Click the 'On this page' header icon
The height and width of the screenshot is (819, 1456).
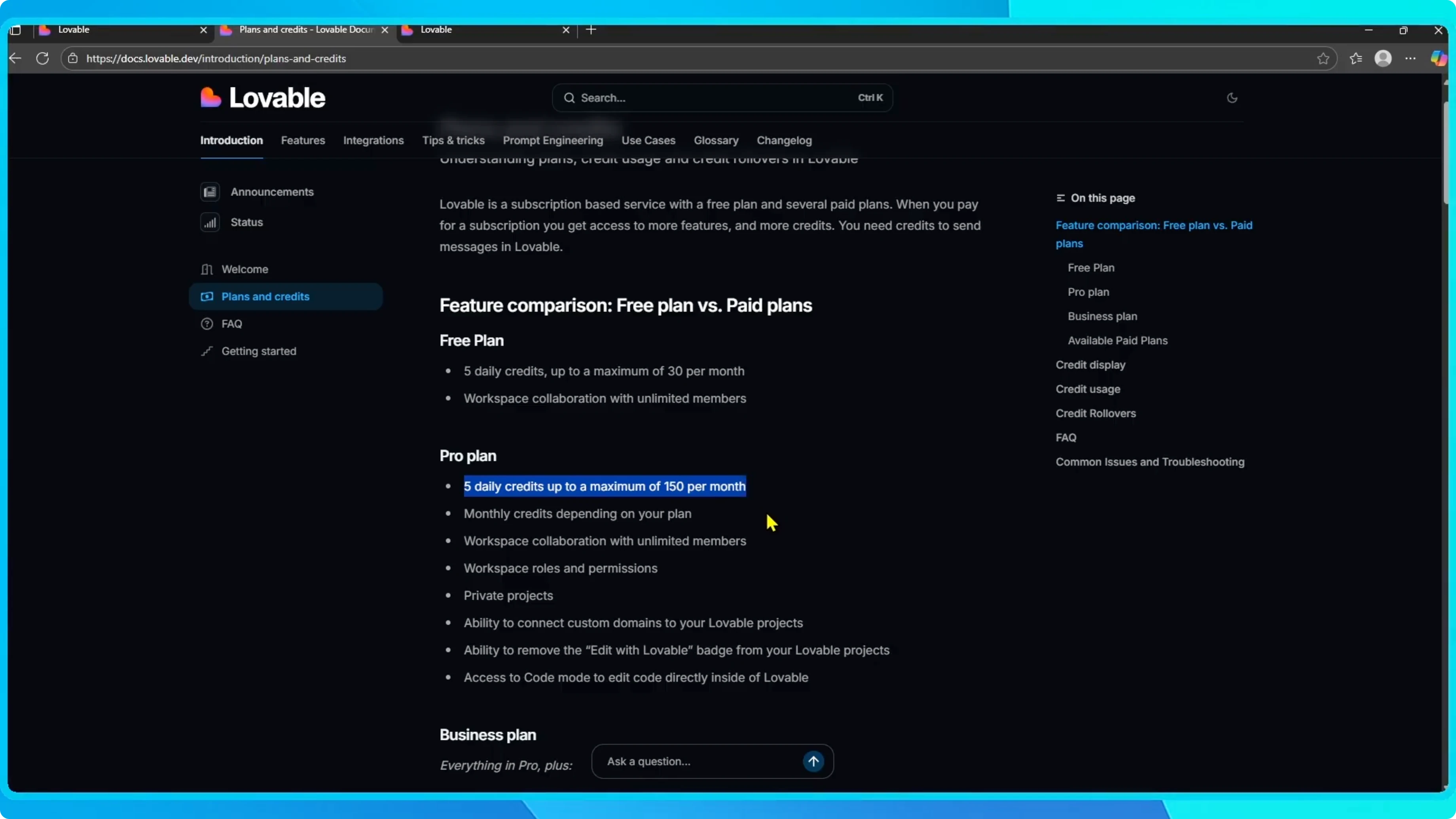click(1060, 198)
